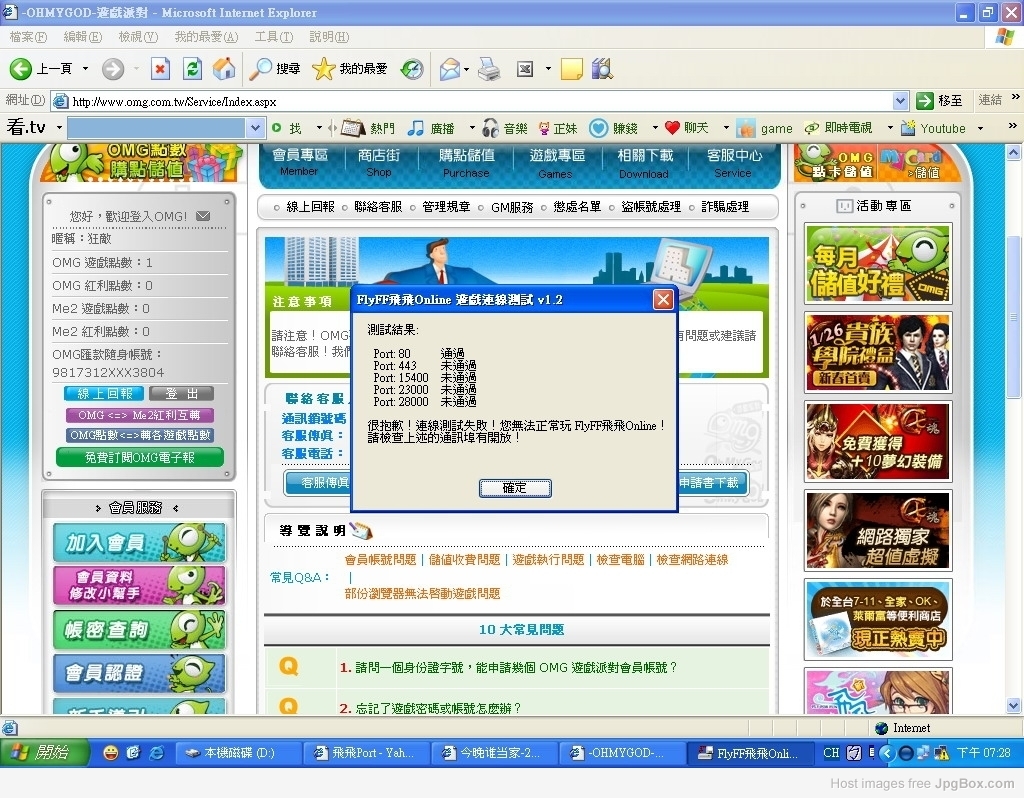Refresh the page with the toolbar icon
This screenshot has height=798, width=1024.
pos(192,69)
